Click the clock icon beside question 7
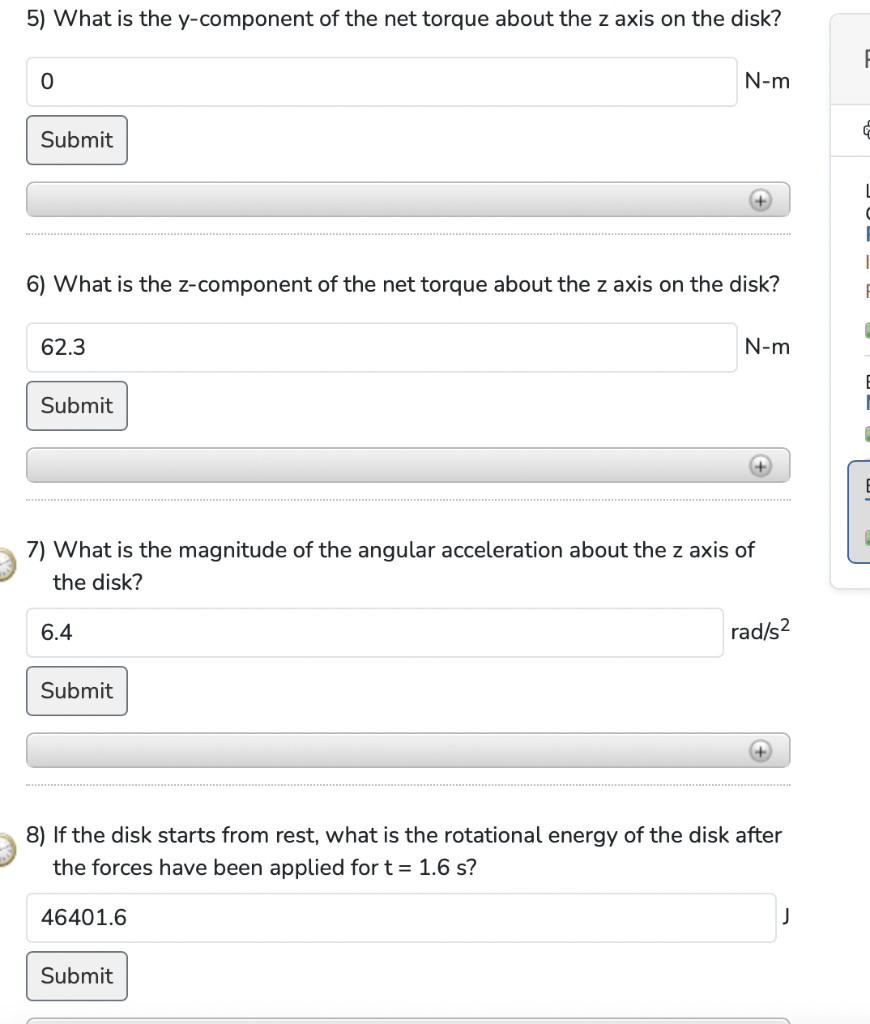Screen dimensions: 870x1024 pyautogui.click(x=4, y=565)
